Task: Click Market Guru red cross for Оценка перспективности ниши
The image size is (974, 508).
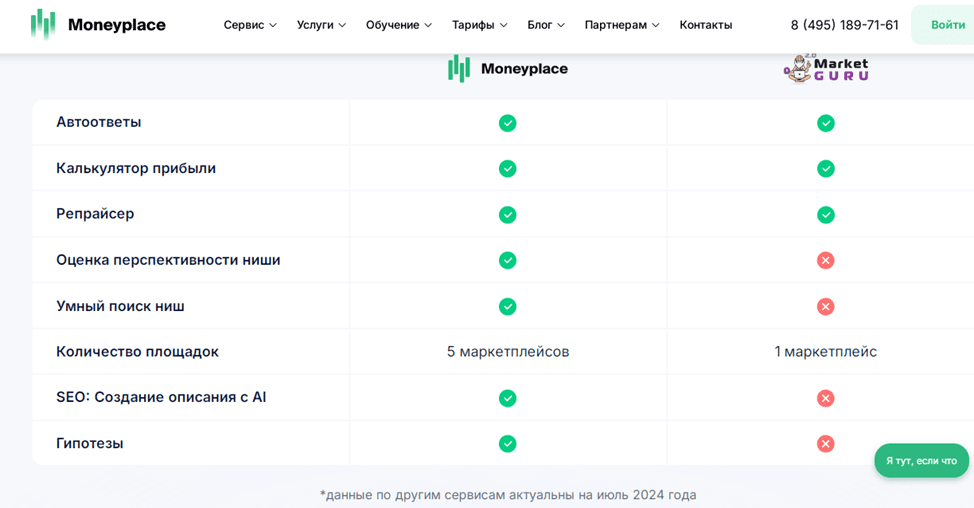Action: [825, 261]
